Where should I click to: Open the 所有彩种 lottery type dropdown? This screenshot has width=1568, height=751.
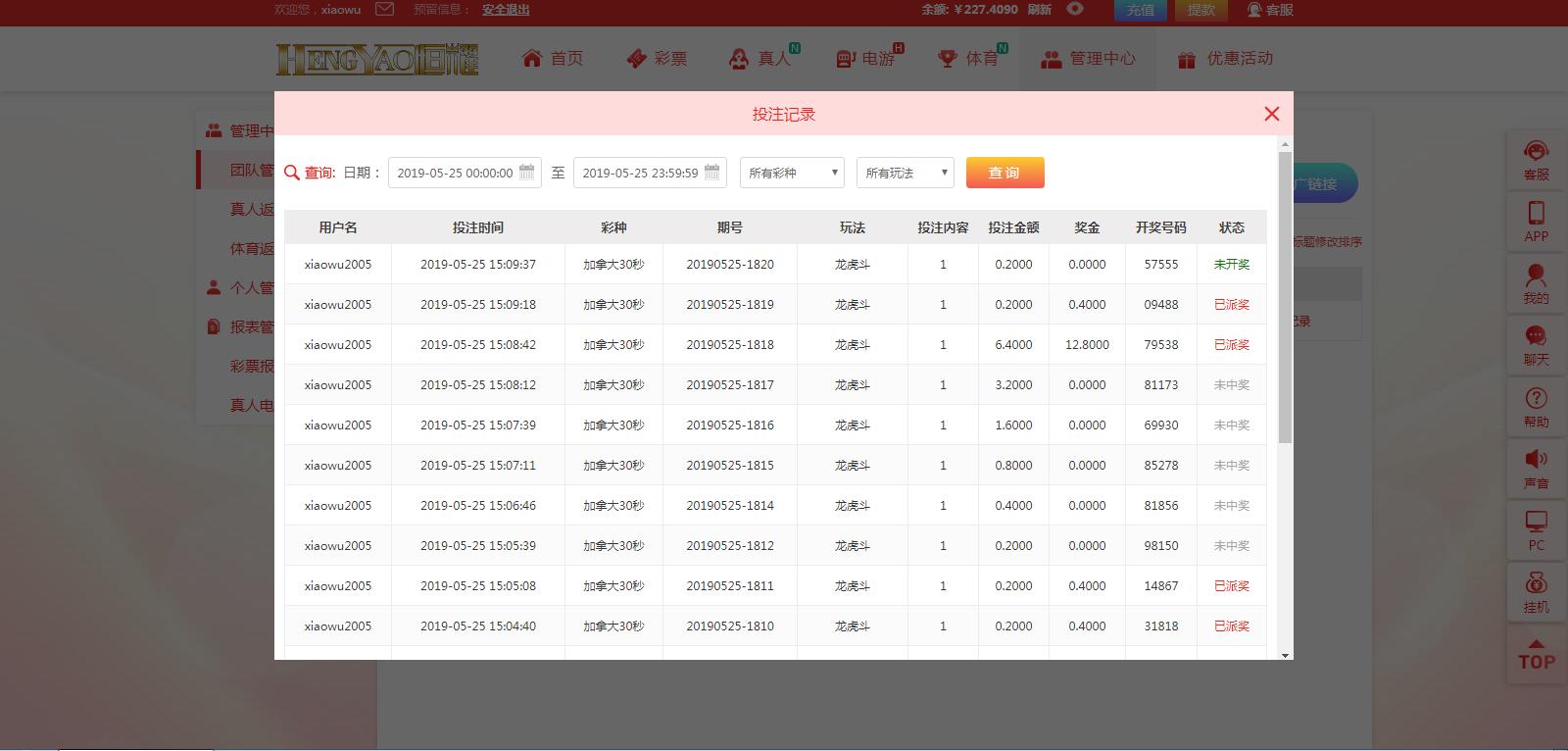[x=792, y=173]
